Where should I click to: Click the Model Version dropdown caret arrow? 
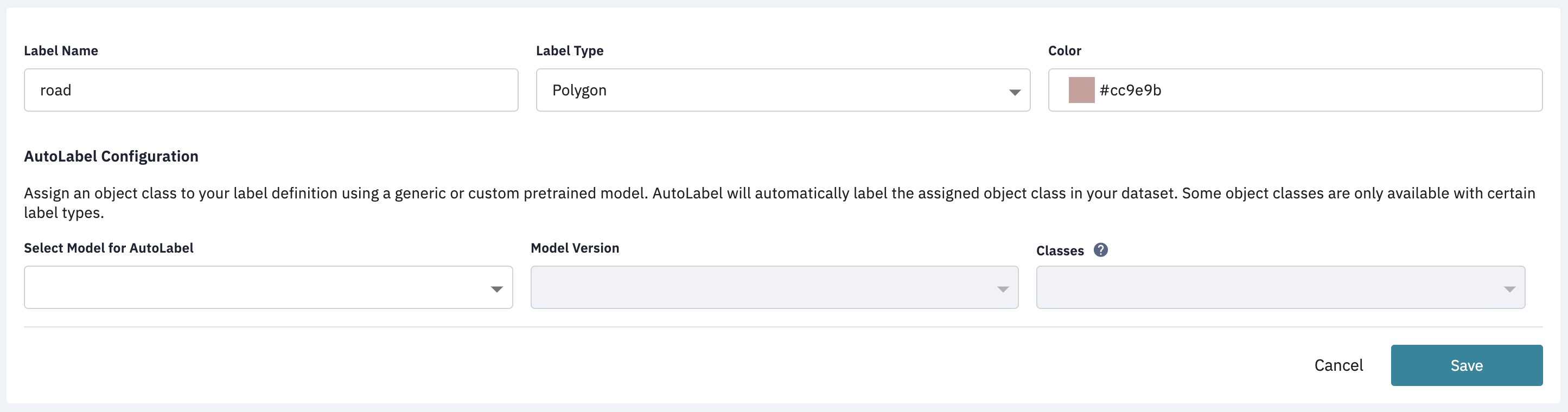pyautogui.click(x=1003, y=289)
